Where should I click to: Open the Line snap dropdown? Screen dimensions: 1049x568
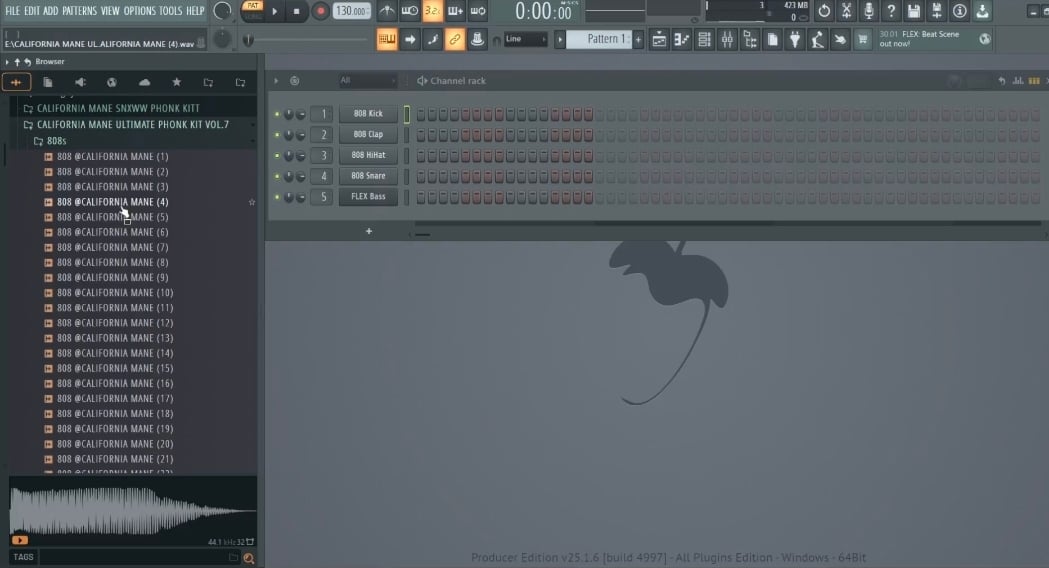tap(525, 39)
